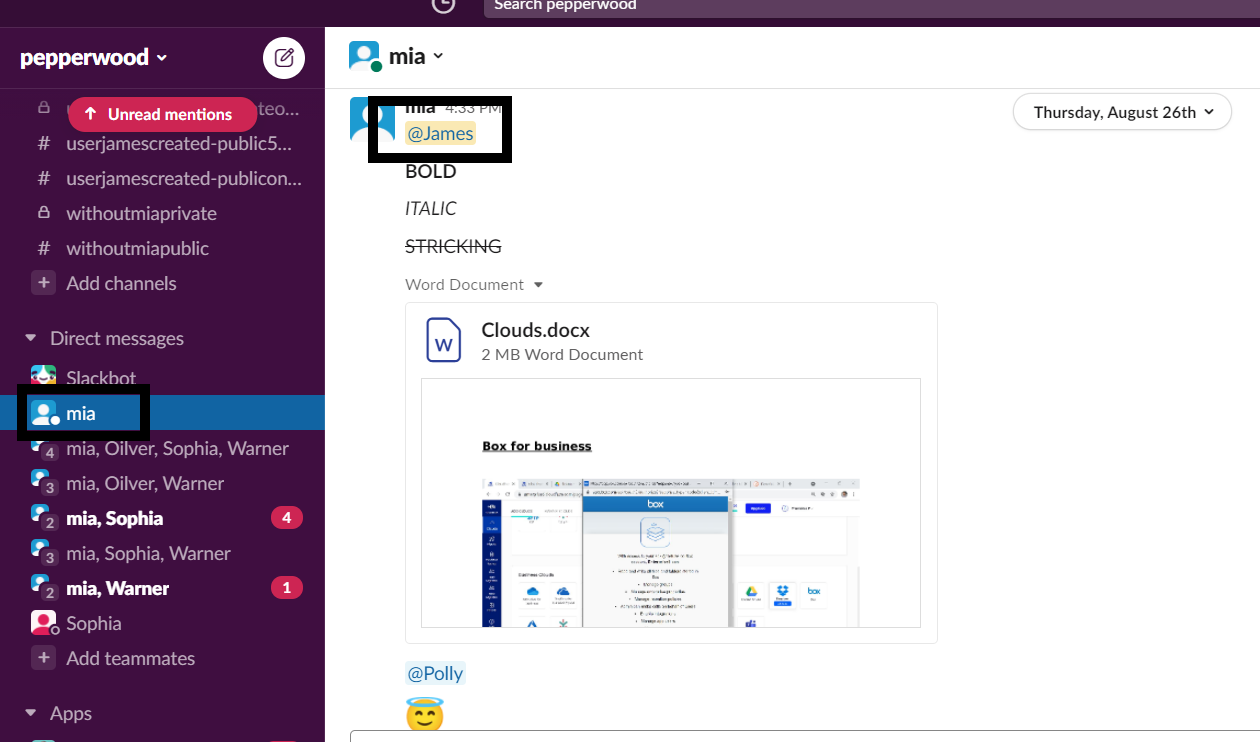This screenshot has height=742, width=1260.
Task: Click the Word file icon for Clouds.docx
Action: pyautogui.click(x=444, y=340)
